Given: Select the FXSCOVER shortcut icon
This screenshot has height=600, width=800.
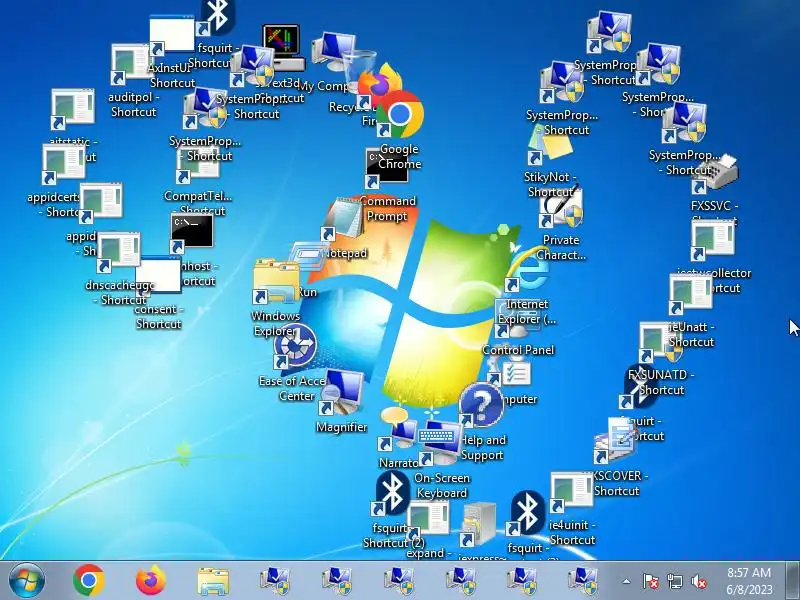Looking at the screenshot, I should tap(616, 441).
